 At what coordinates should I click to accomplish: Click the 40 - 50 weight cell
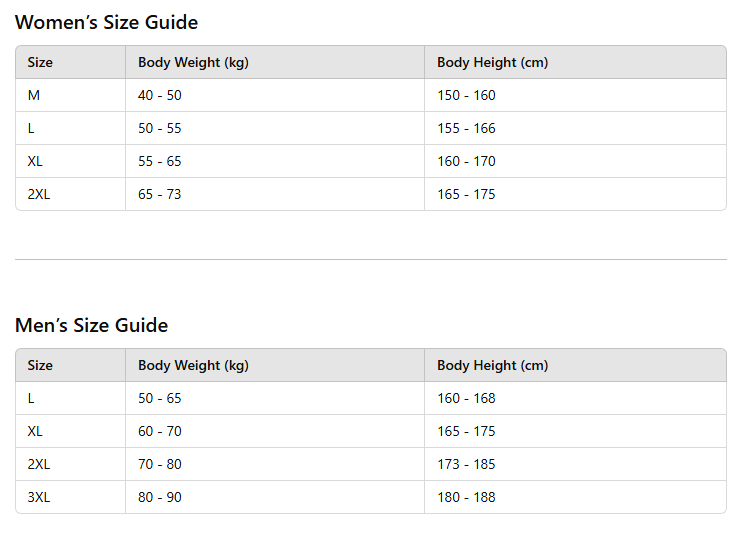coord(160,95)
